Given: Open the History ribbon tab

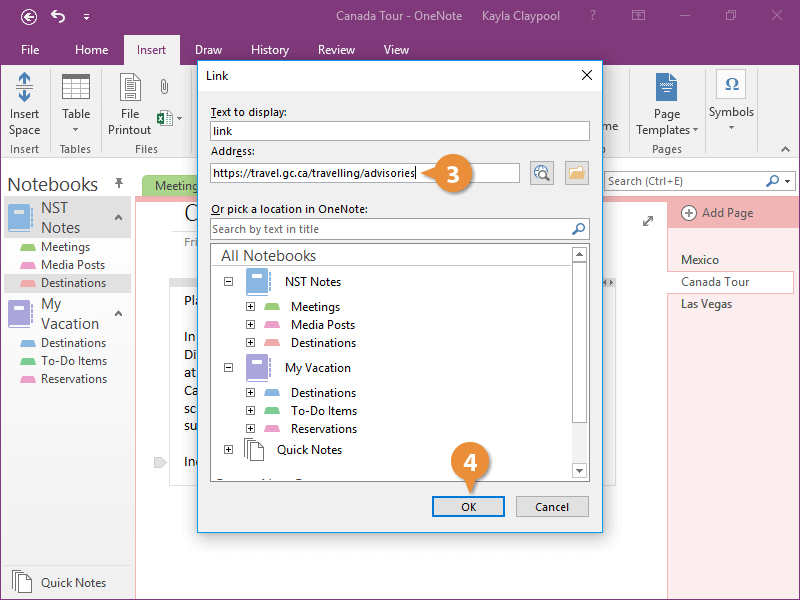Looking at the screenshot, I should 269,50.
